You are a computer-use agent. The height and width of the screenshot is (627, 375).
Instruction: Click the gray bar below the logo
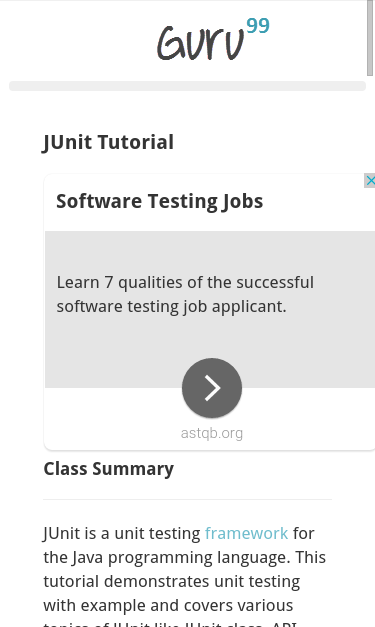(188, 86)
